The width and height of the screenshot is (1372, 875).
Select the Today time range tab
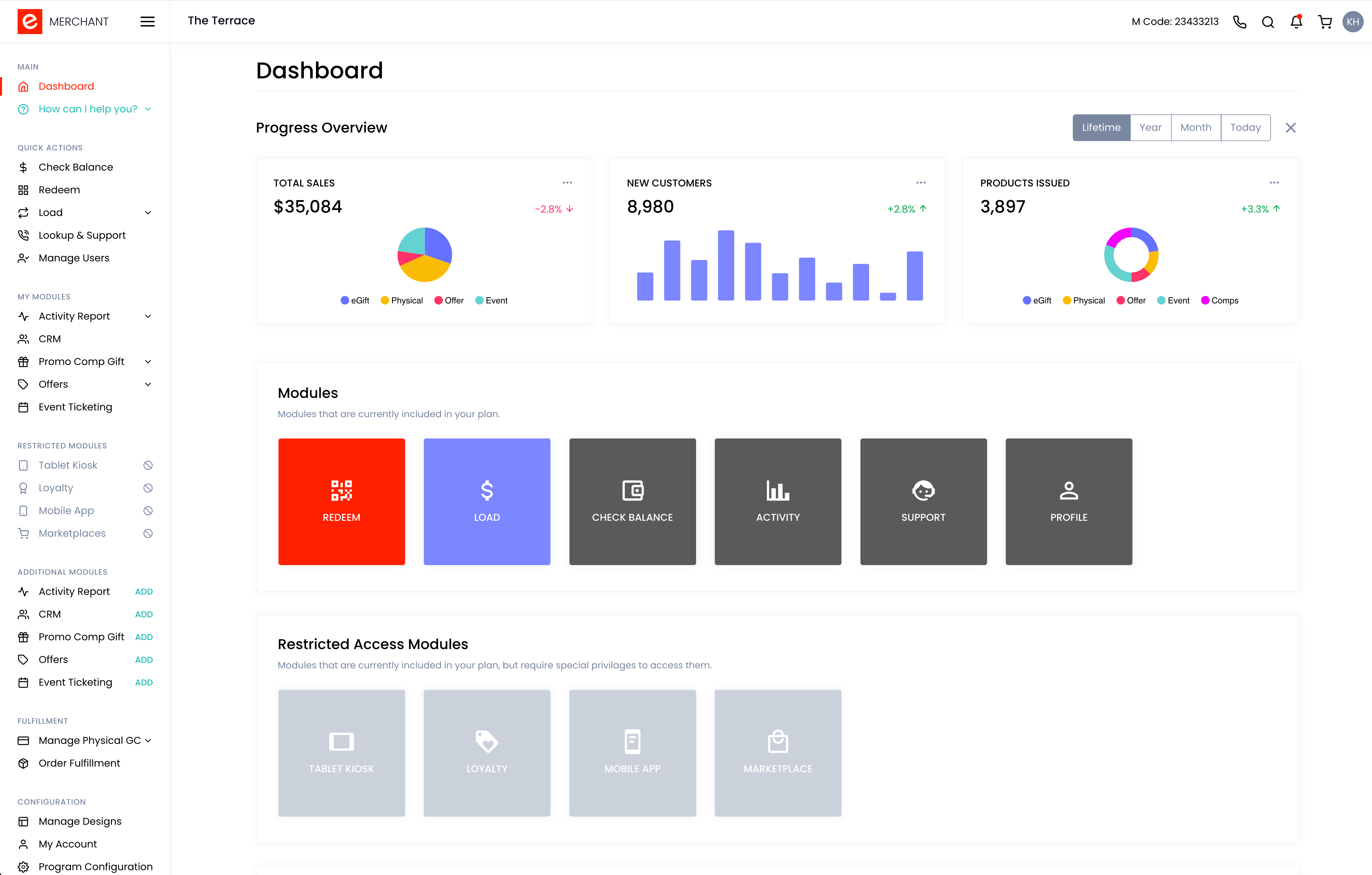(1245, 128)
